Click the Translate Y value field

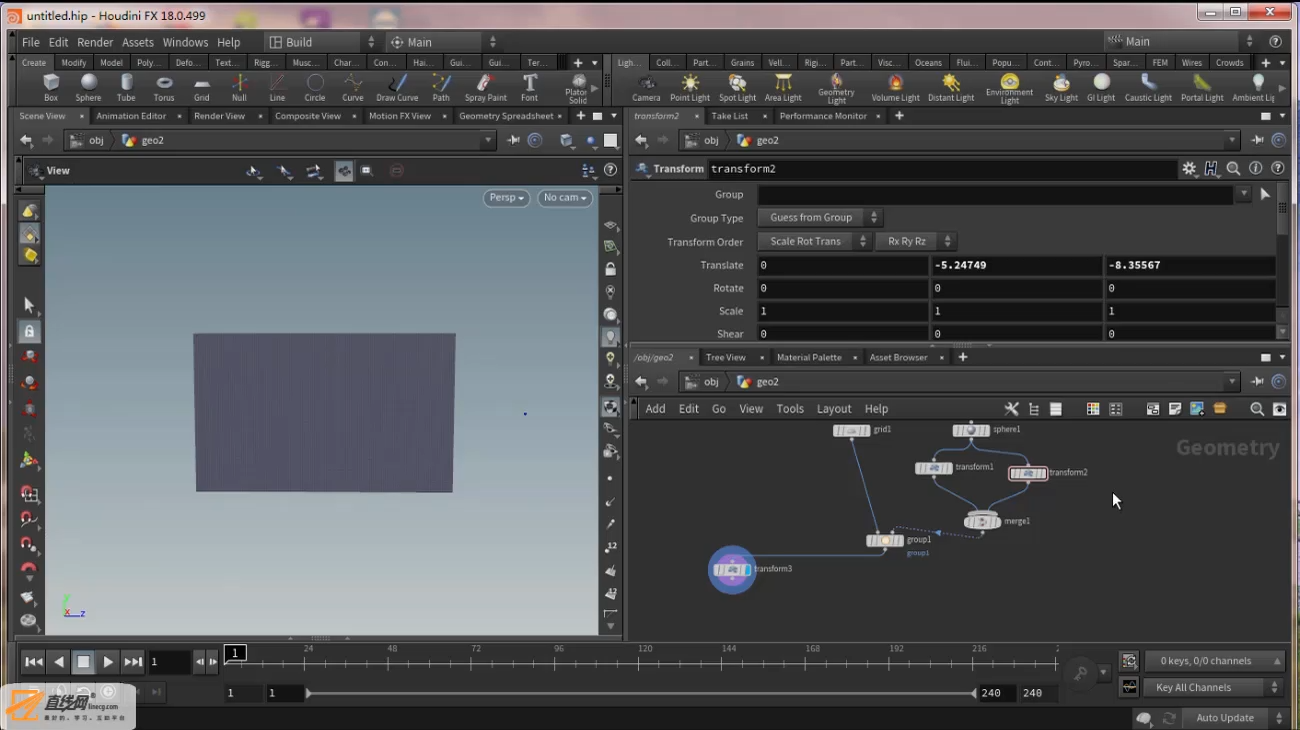coord(1016,265)
